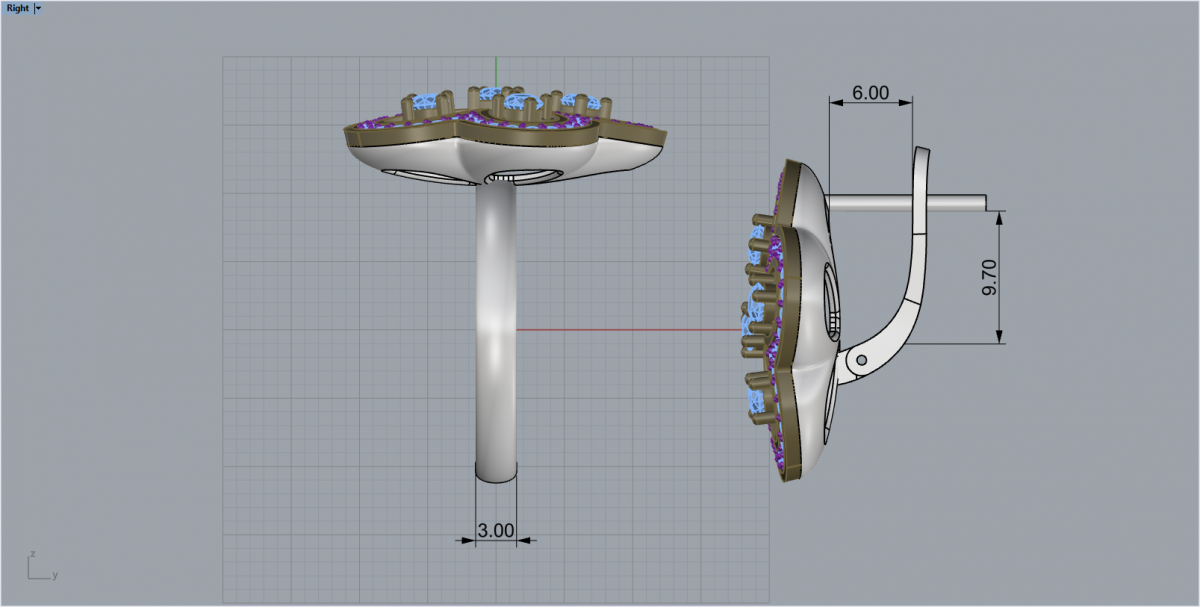
Task: Select the 3.00 dimension text
Action: [495, 531]
